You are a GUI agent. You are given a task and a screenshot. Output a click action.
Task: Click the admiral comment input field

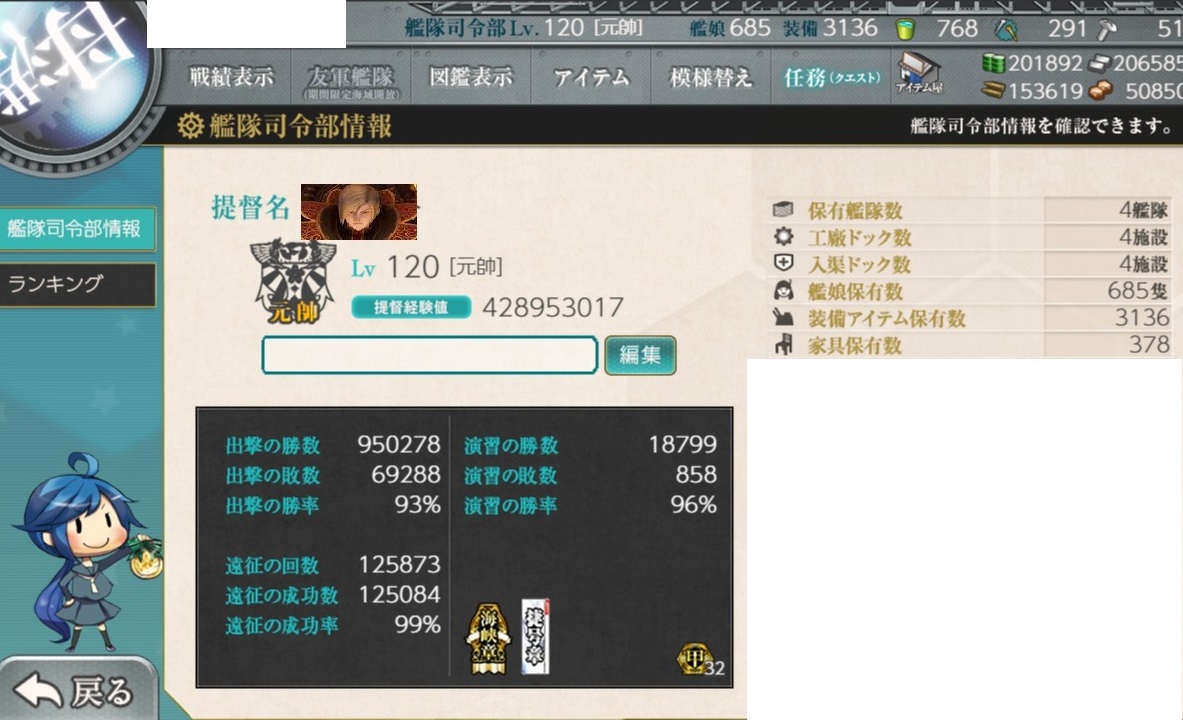point(430,355)
